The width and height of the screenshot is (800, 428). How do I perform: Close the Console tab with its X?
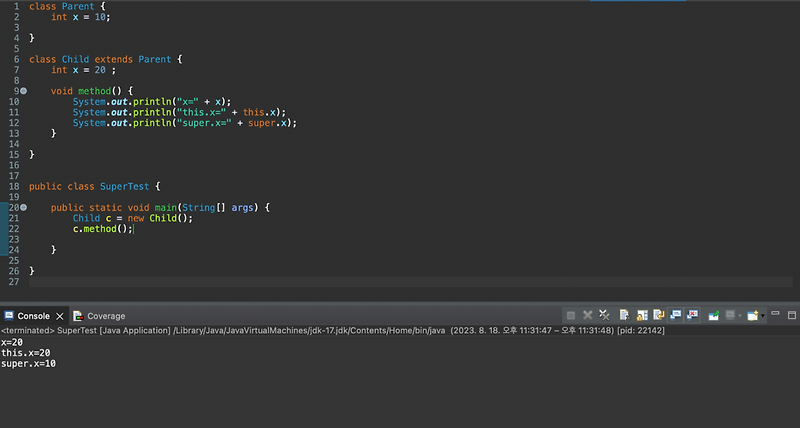click(60, 316)
